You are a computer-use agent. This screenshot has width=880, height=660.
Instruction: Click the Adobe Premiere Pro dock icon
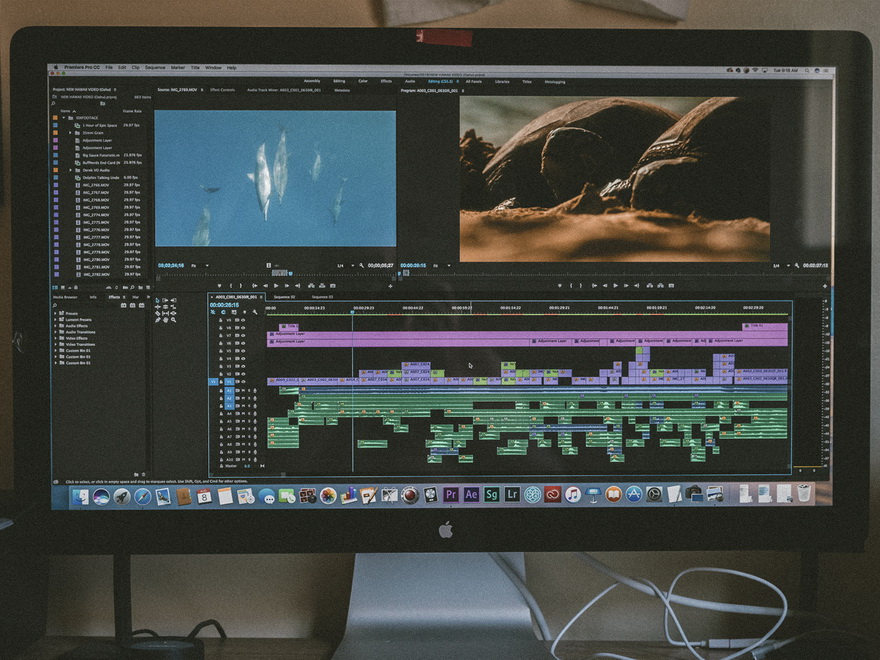pos(451,495)
